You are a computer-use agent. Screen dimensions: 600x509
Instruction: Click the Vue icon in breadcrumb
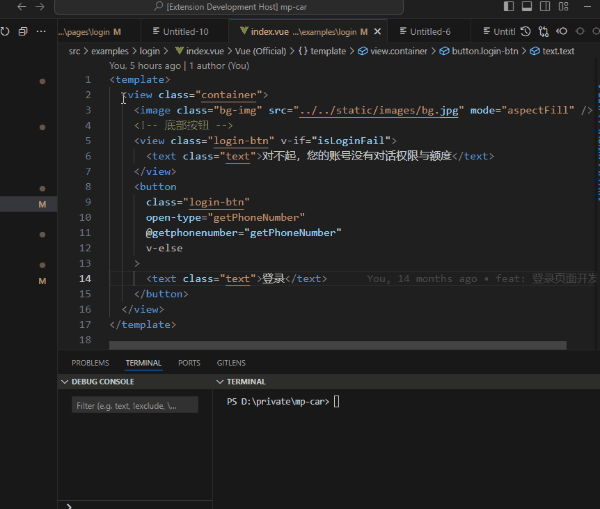coord(180,50)
